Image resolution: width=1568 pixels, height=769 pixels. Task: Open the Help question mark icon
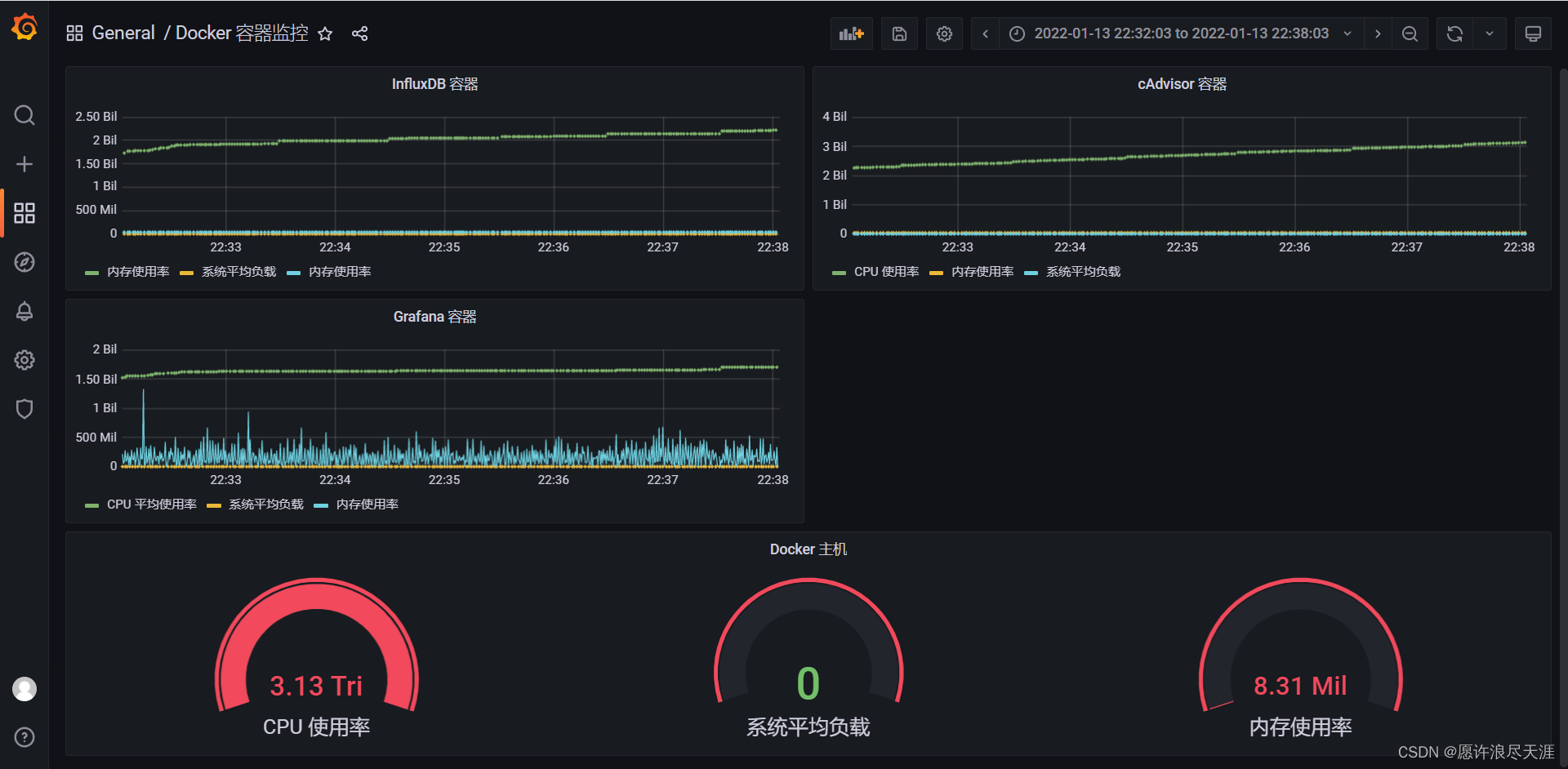tap(24, 737)
